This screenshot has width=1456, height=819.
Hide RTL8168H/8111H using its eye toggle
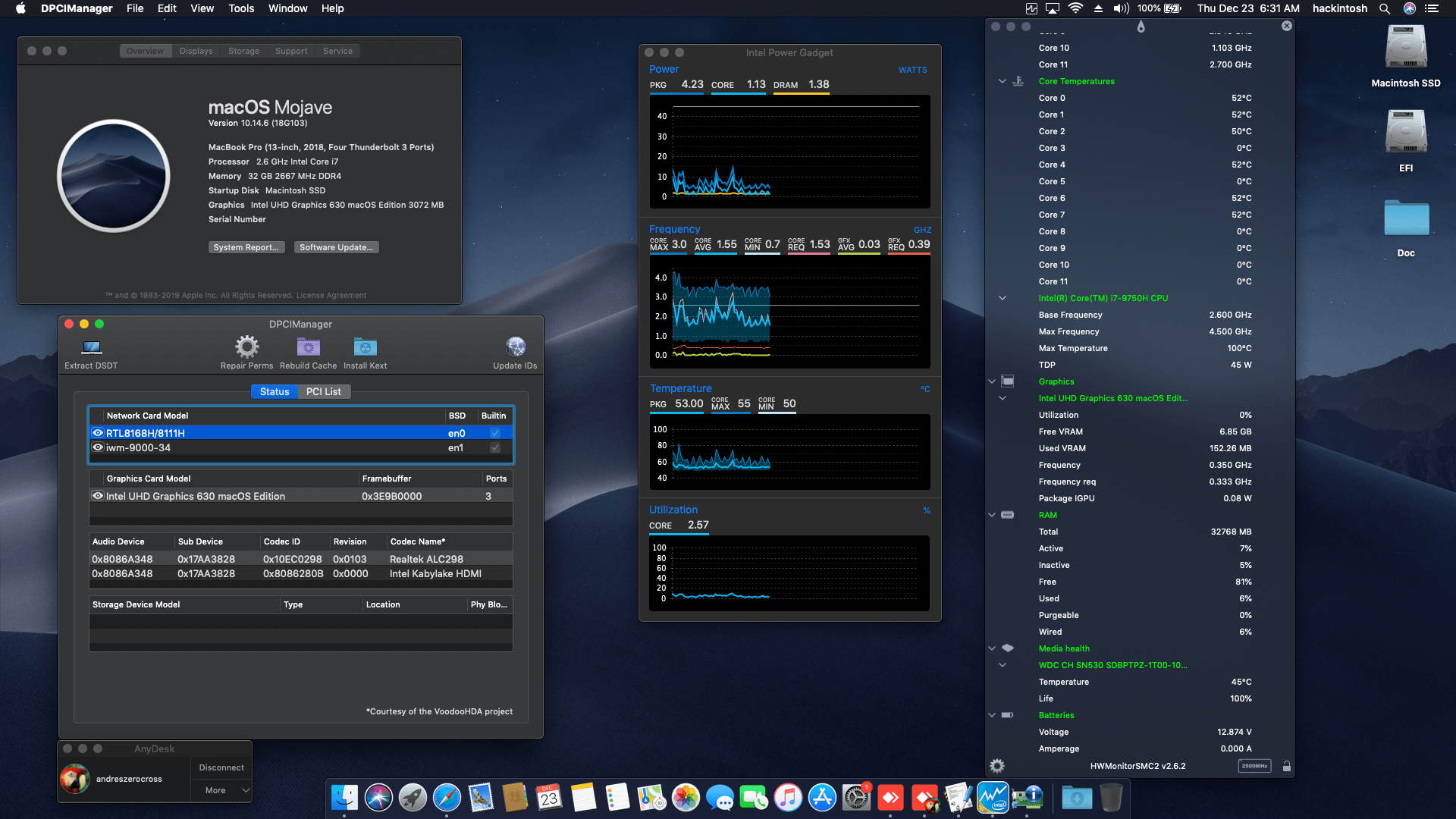pos(98,432)
